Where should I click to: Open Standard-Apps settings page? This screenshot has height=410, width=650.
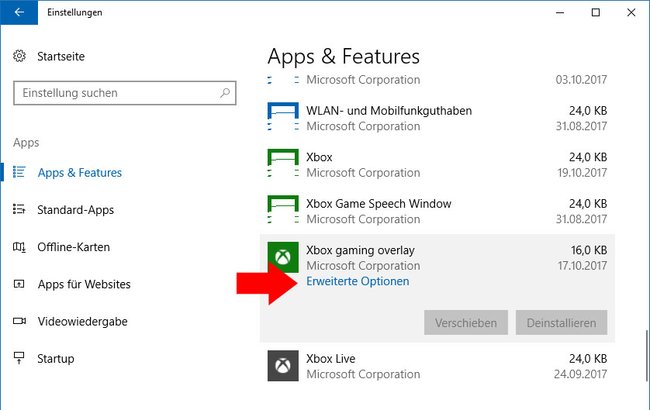75,210
